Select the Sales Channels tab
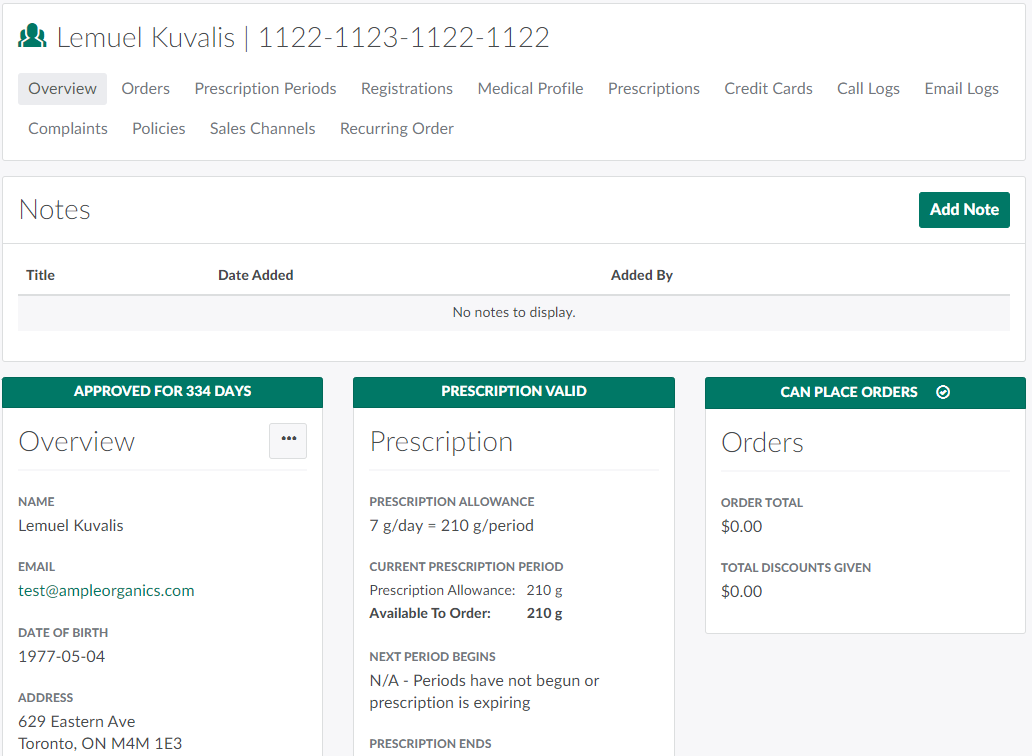 [262, 129]
